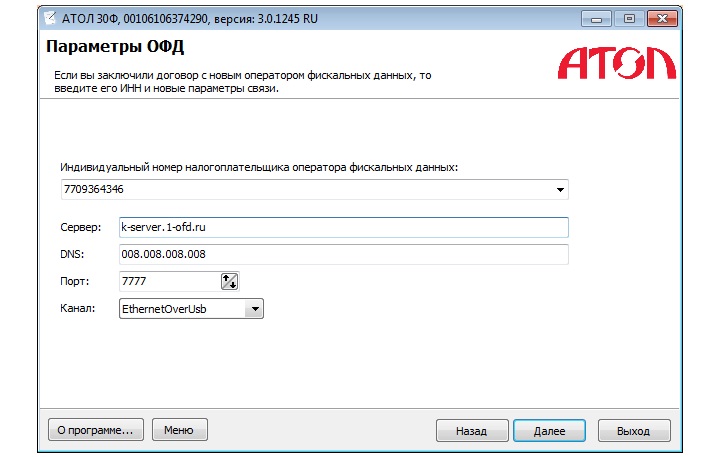The height and width of the screenshot is (457, 720).
Task: Select the 7709364346 INN value
Action: [x=94, y=189]
